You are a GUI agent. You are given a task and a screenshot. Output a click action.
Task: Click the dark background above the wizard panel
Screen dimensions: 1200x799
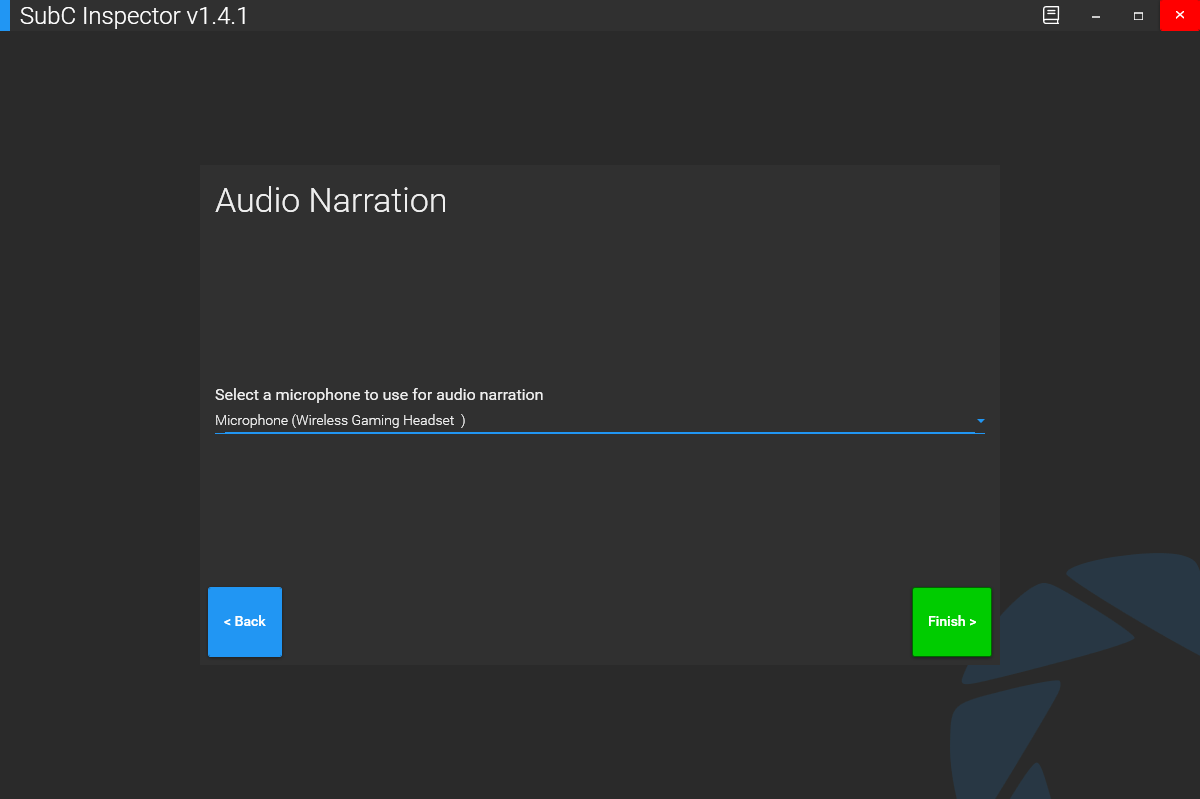point(600,100)
